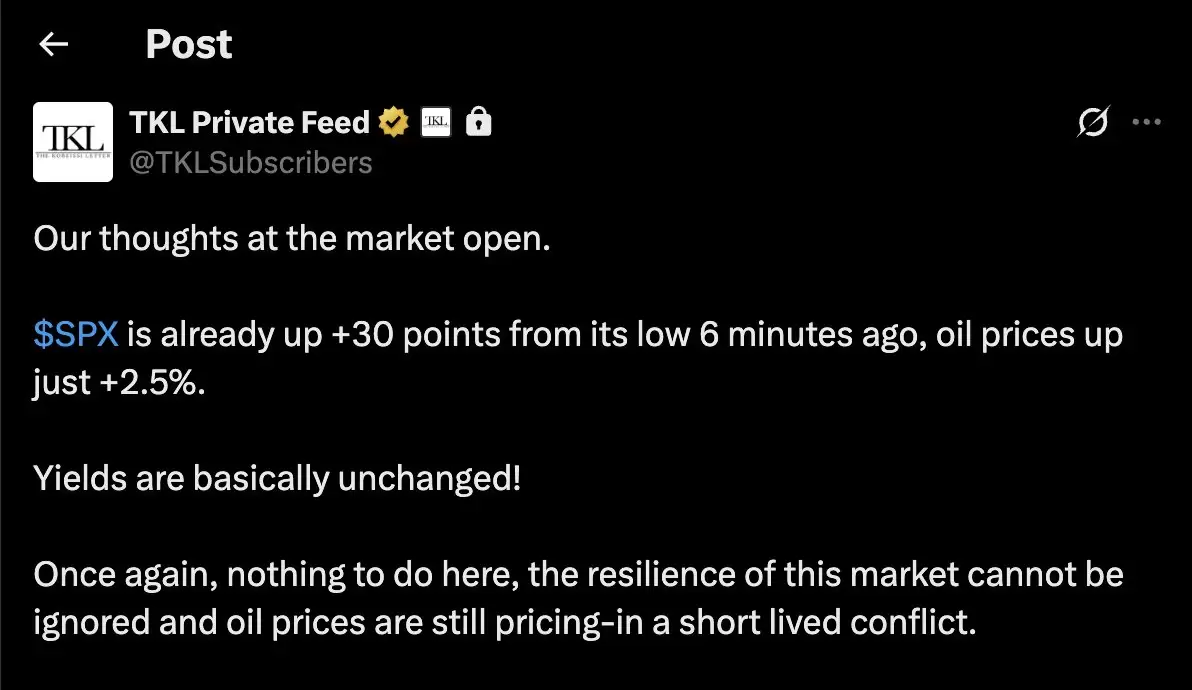The width and height of the screenshot is (1192, 690).
Task: Click the small TKL affiliate badge
Action: (x=436, y=122)
